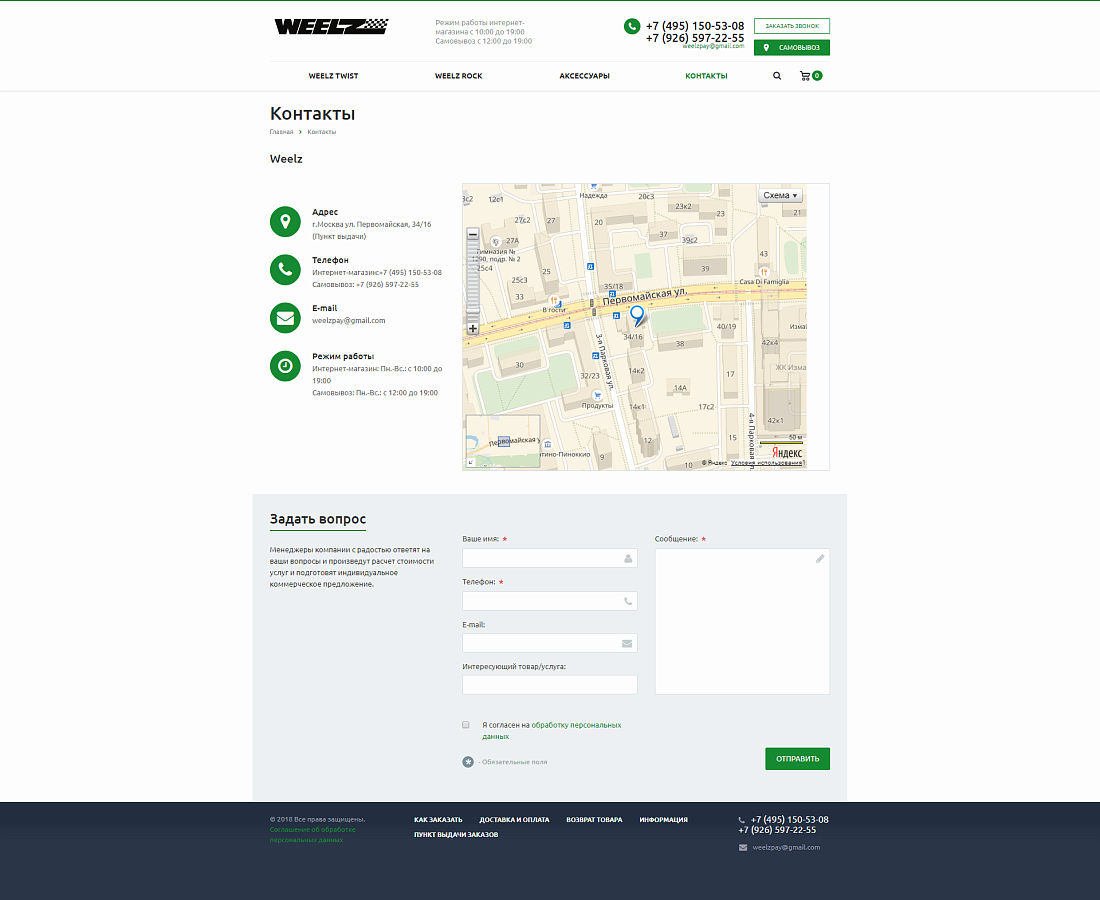Click header email weelzpay@gmail.com

point(713,46)
